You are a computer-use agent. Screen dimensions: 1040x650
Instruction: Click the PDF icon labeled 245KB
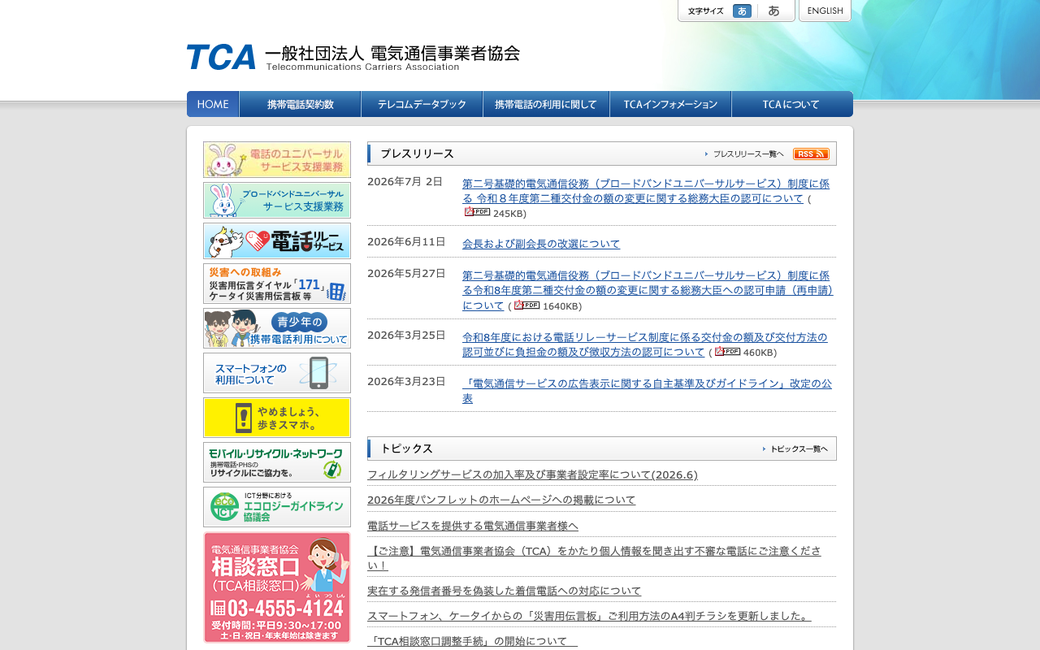click(x=477, y=212)
